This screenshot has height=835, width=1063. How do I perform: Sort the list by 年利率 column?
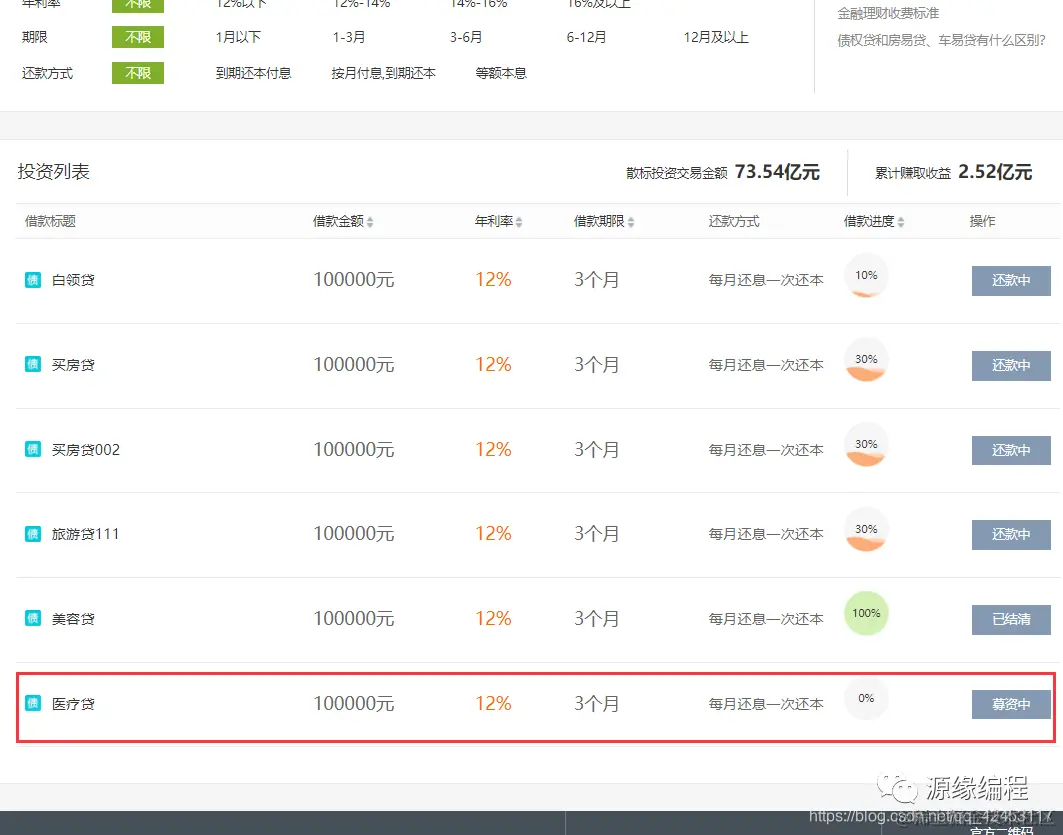498,222
